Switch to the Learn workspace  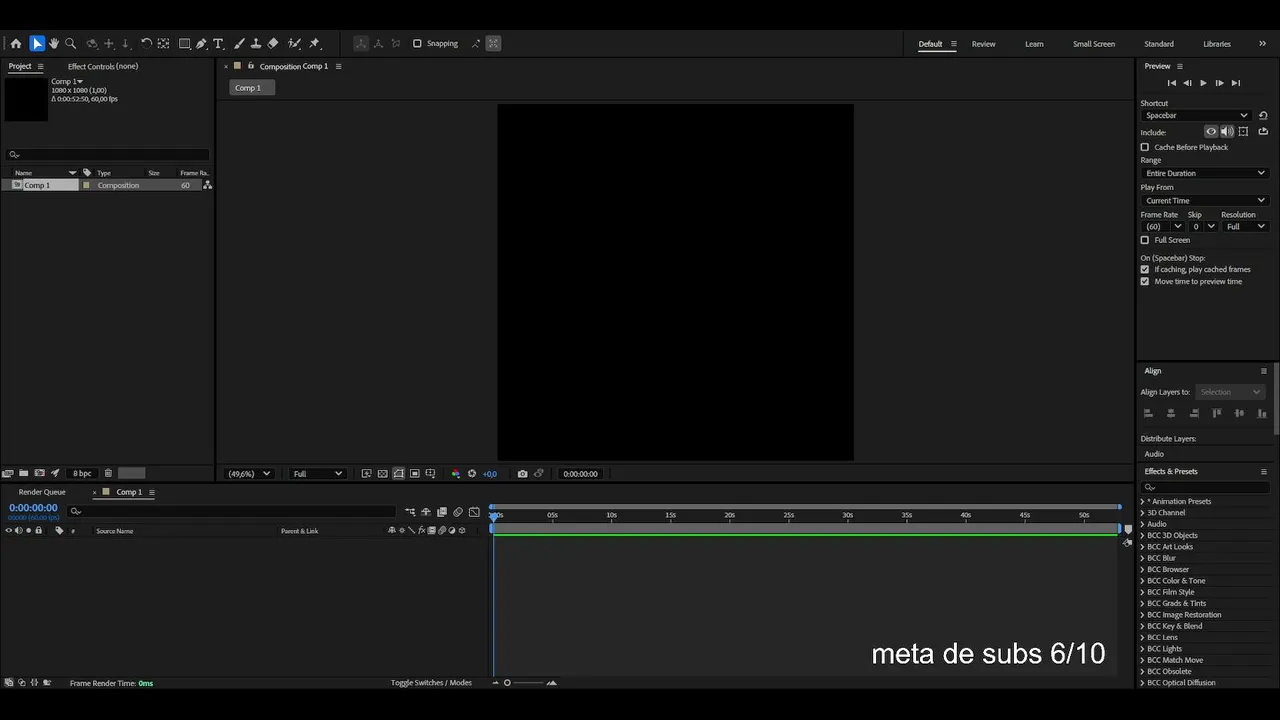coord(1034,44)
